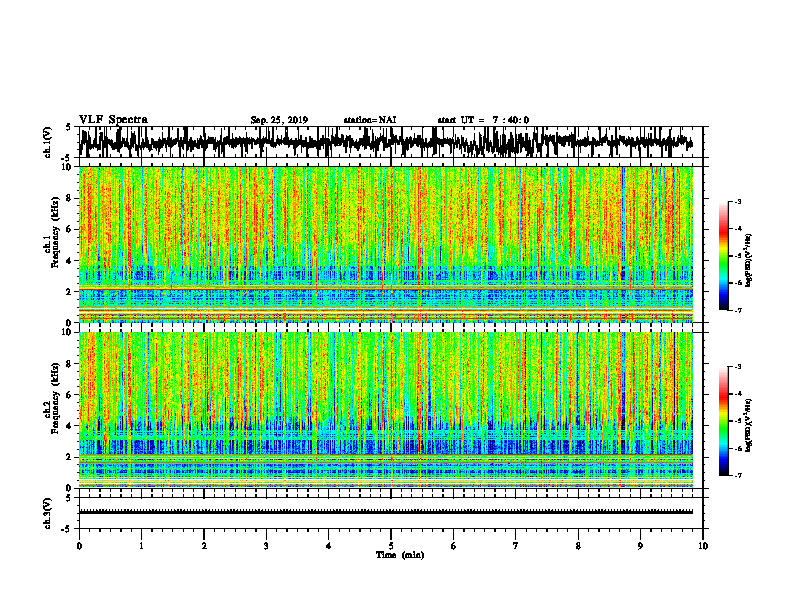This screenshot has height=612, width=792.
Task: Click the "station=NAI" header label
Action: pyautogui.click(x=370, y=120)
